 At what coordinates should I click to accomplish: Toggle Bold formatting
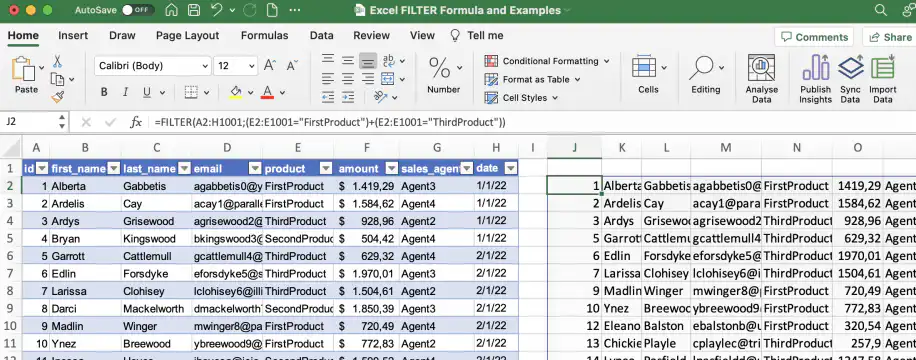coord(104,92)
